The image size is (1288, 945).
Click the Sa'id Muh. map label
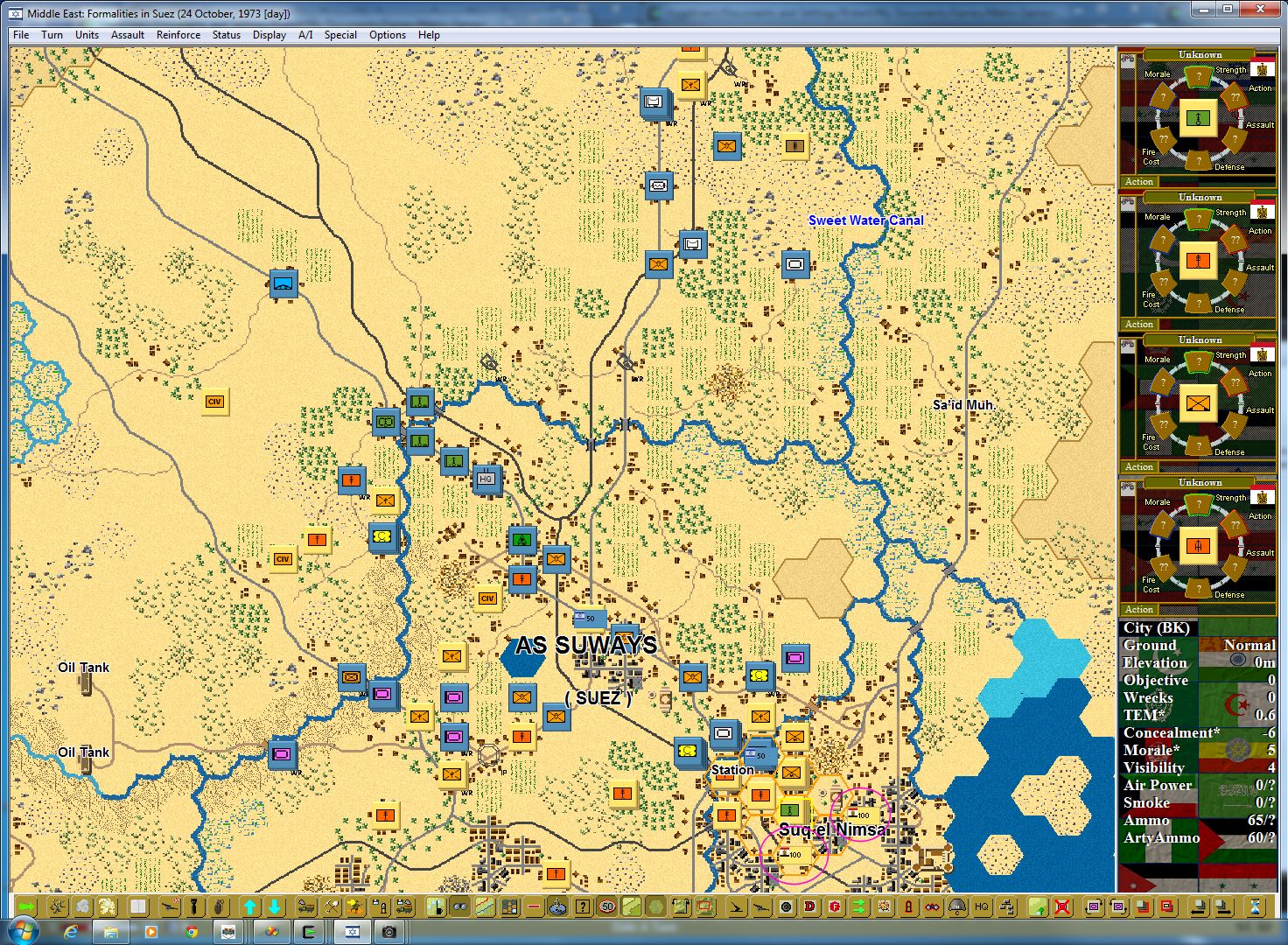pyautogui.click(x=963, y=405)
